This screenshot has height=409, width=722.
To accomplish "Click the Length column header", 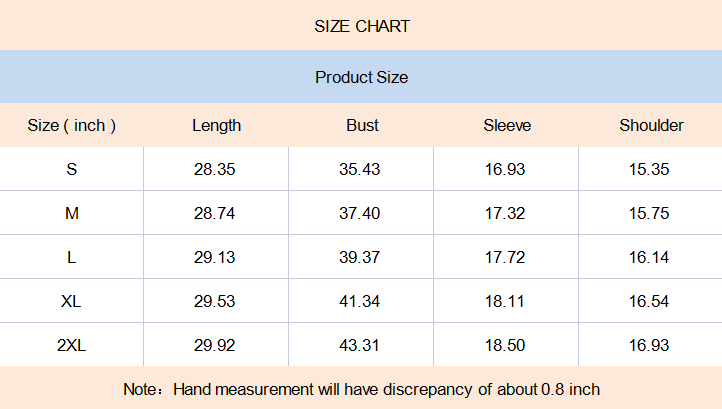I will (x=216, y=125).
